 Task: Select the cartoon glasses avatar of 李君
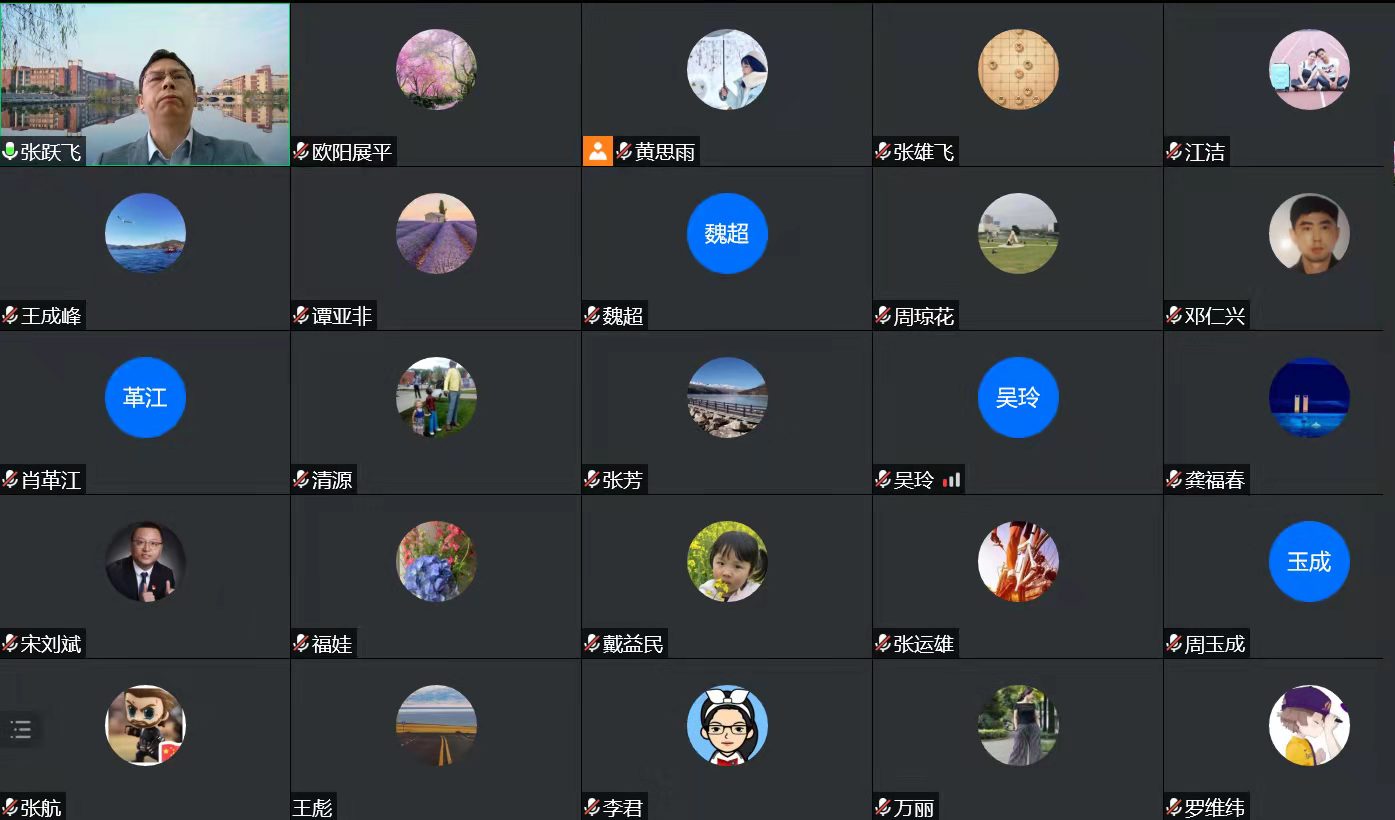(727, 726)
